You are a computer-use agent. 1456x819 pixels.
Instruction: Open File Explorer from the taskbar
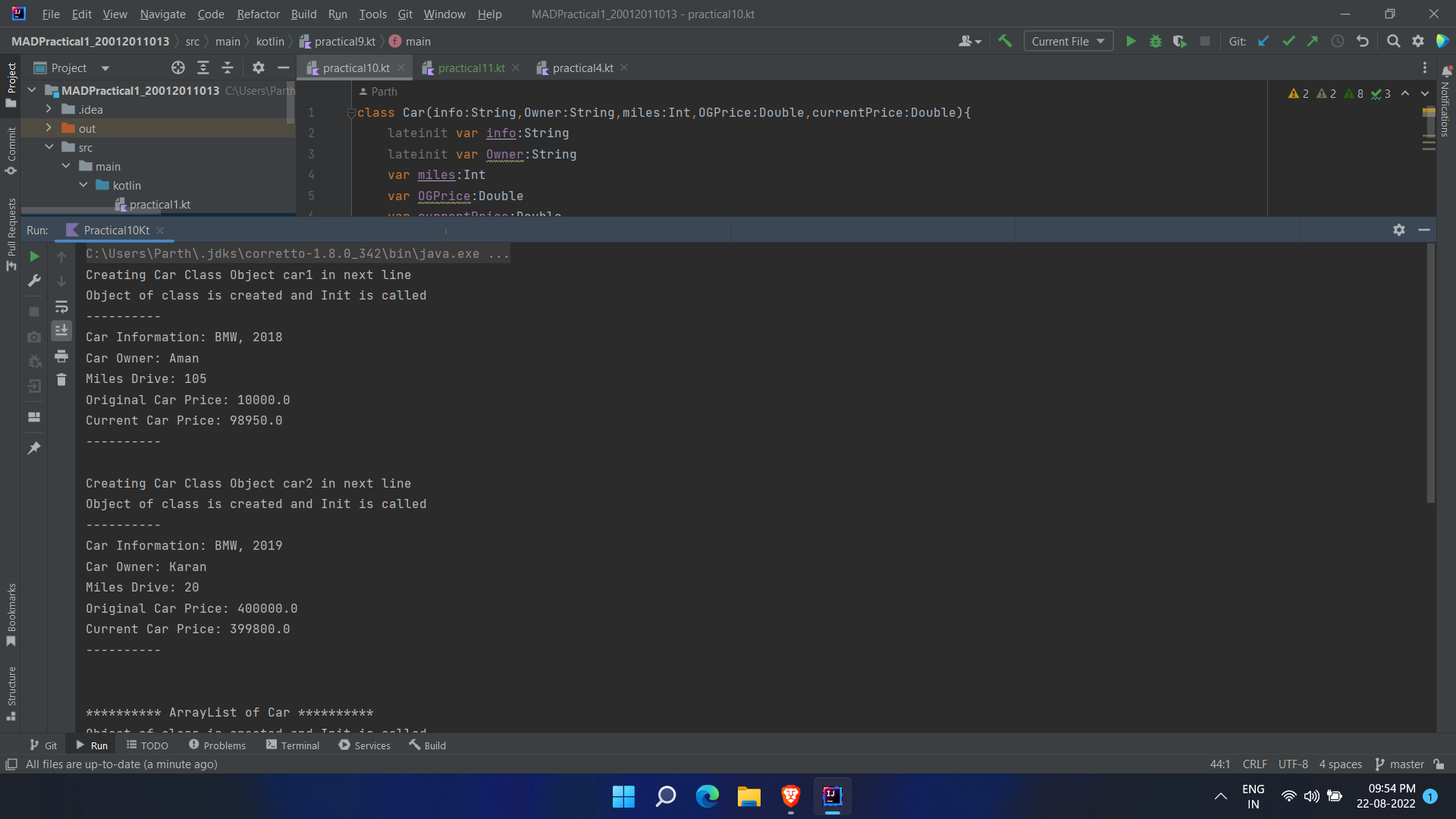click(748, 796)
